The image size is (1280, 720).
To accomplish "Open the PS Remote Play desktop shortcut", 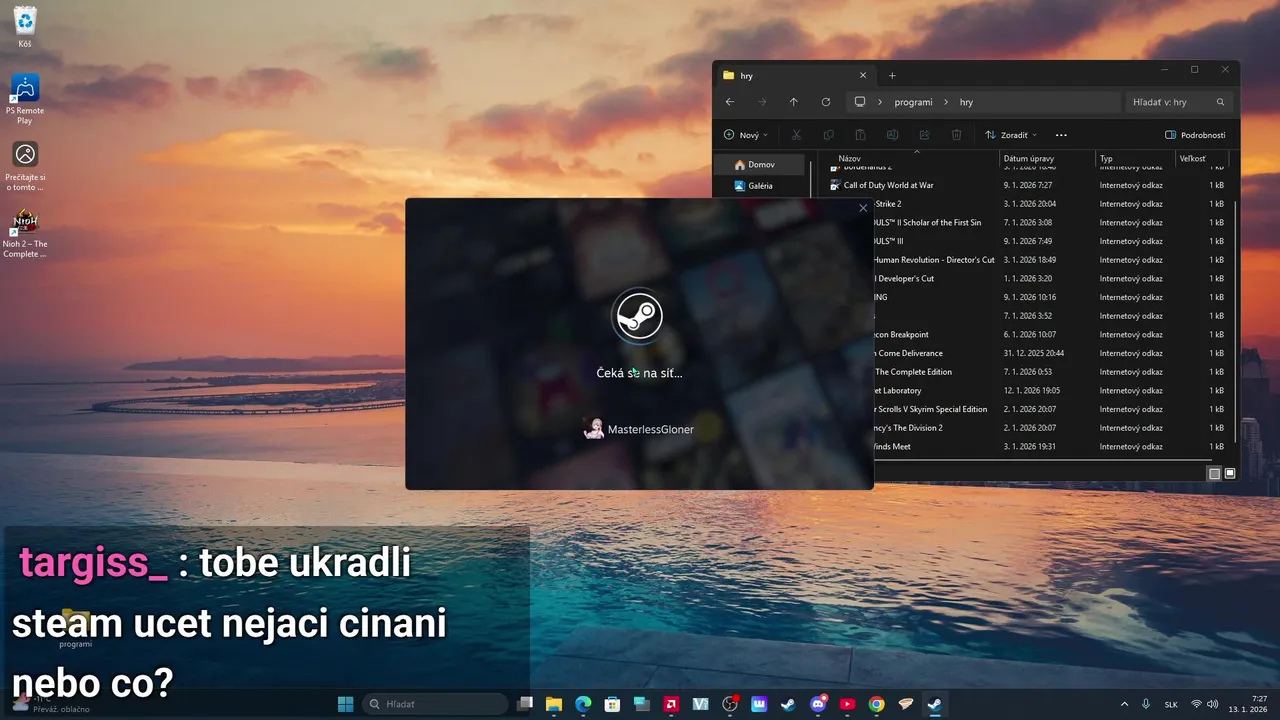I will pyautogui.click(x=25, y=99).
